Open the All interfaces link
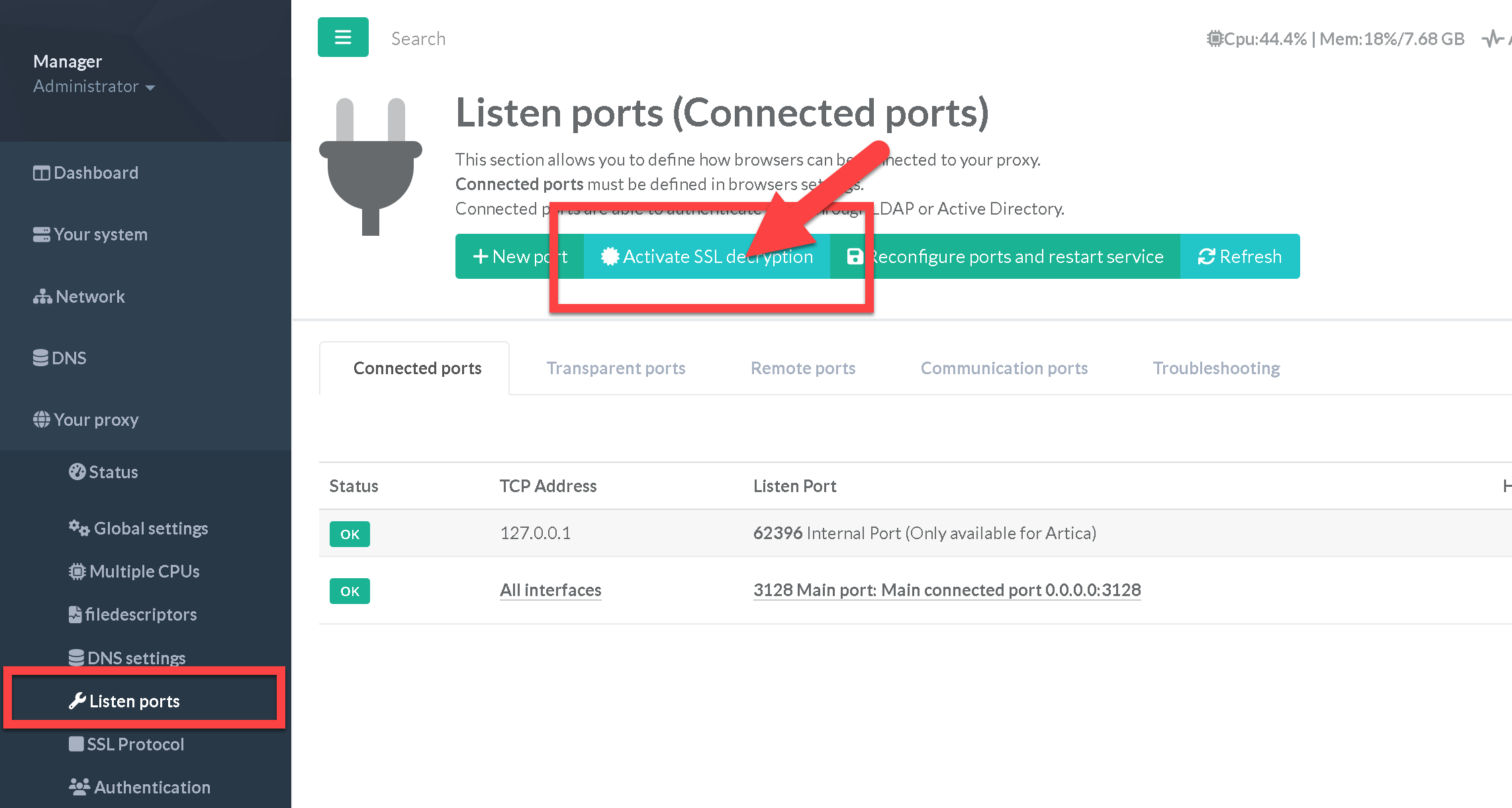The image size is (1512, 808). (550, 590)
